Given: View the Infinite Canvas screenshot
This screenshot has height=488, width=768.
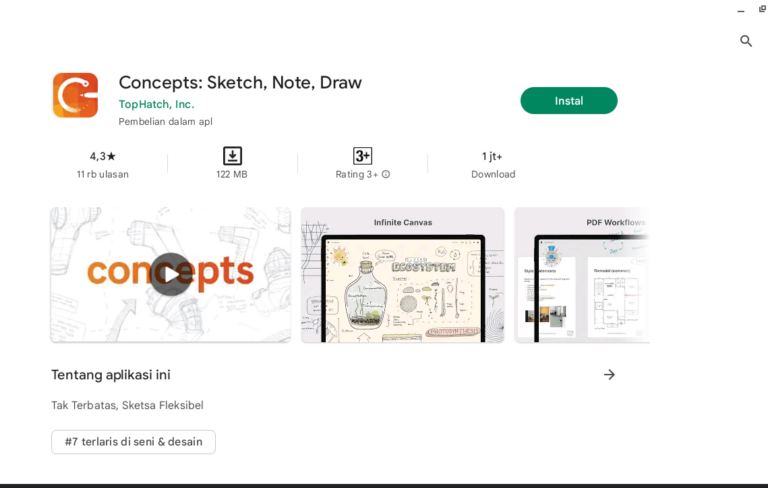Looking at the screenshot, I should [x=402, y=275].
